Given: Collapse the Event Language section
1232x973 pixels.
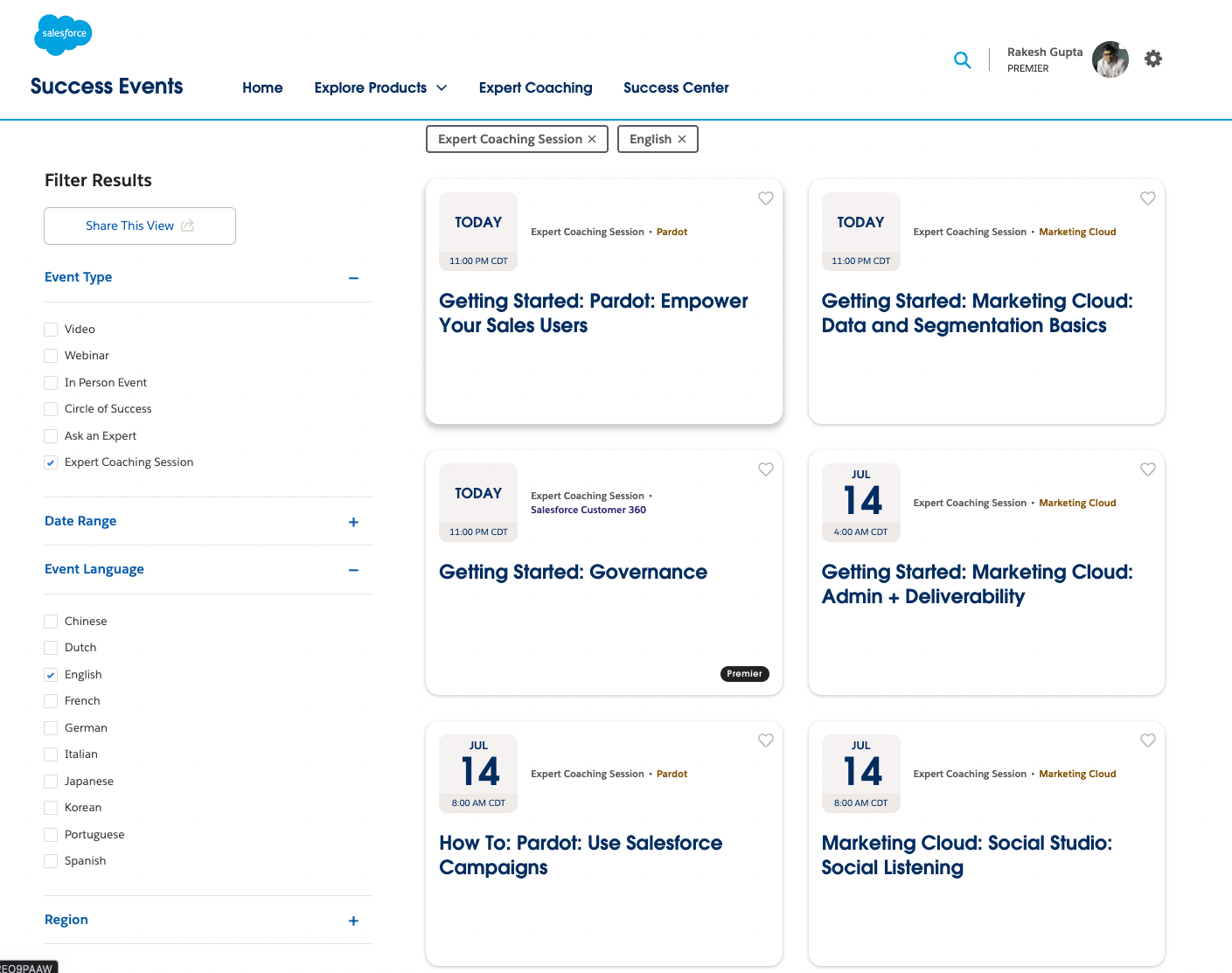Looking at the screenshot, I should (x=353, y=570).
